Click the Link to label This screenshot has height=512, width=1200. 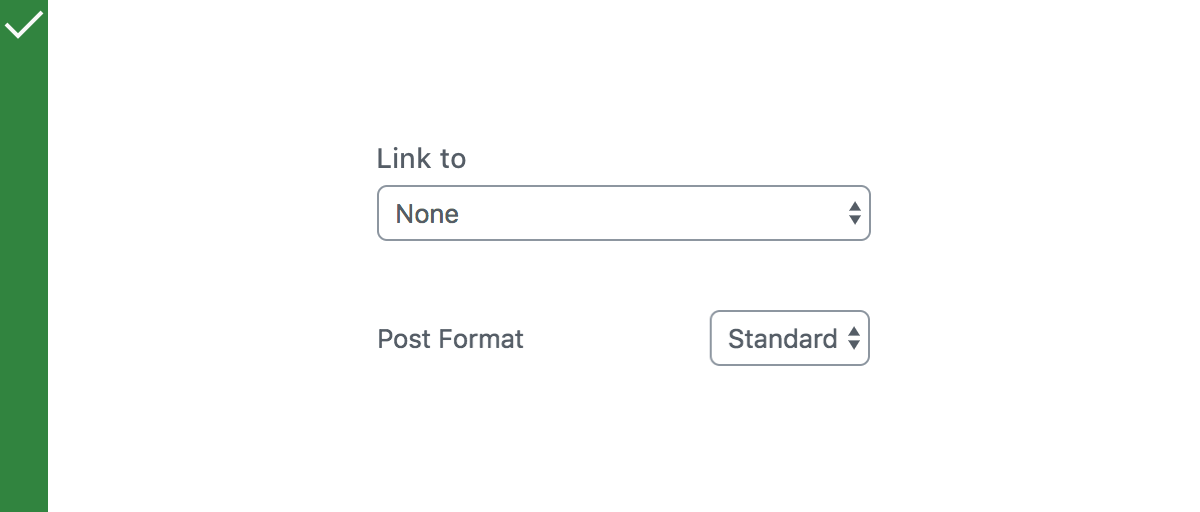tap(421, 158)
